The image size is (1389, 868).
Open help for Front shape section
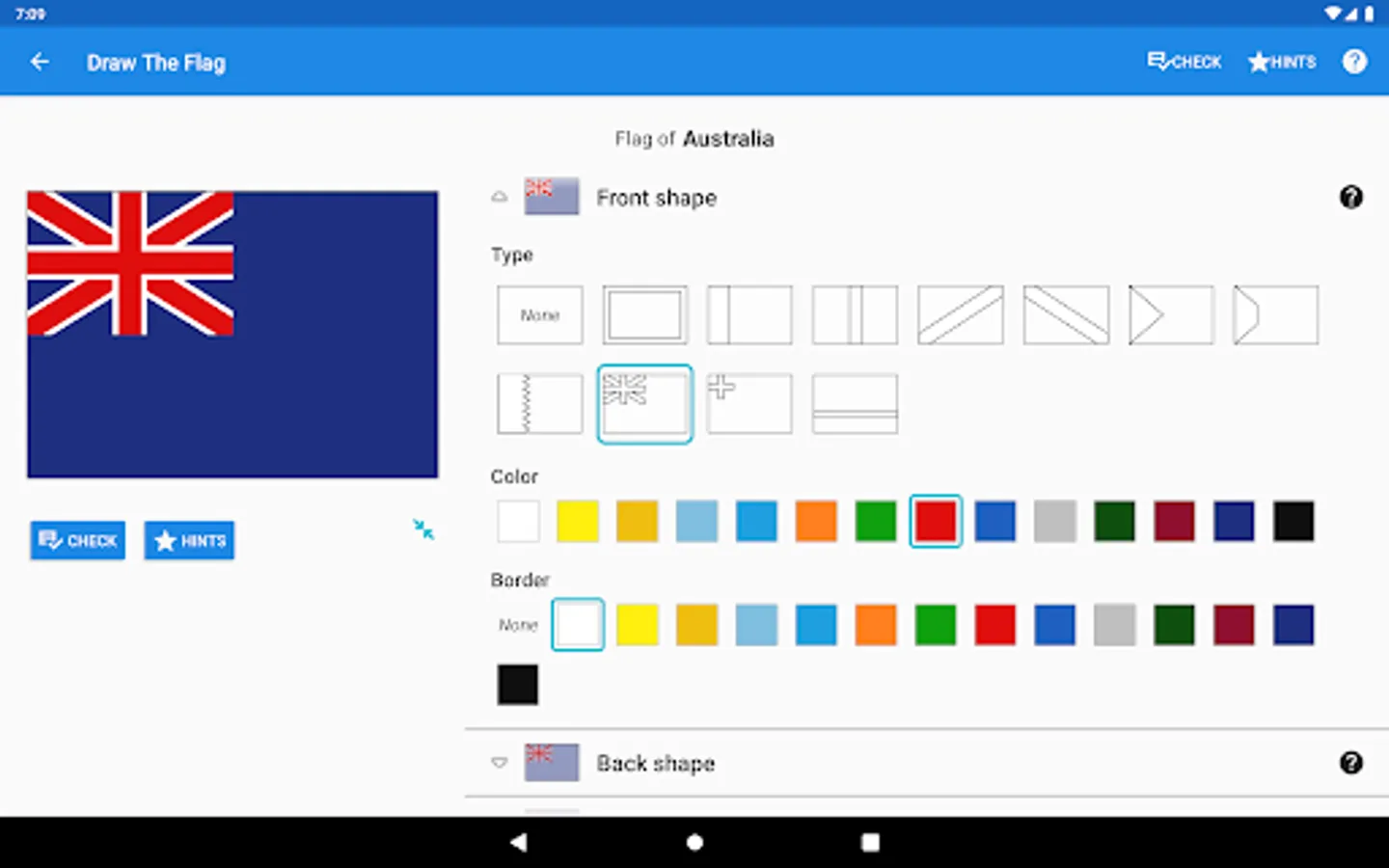click(1350, 198)
